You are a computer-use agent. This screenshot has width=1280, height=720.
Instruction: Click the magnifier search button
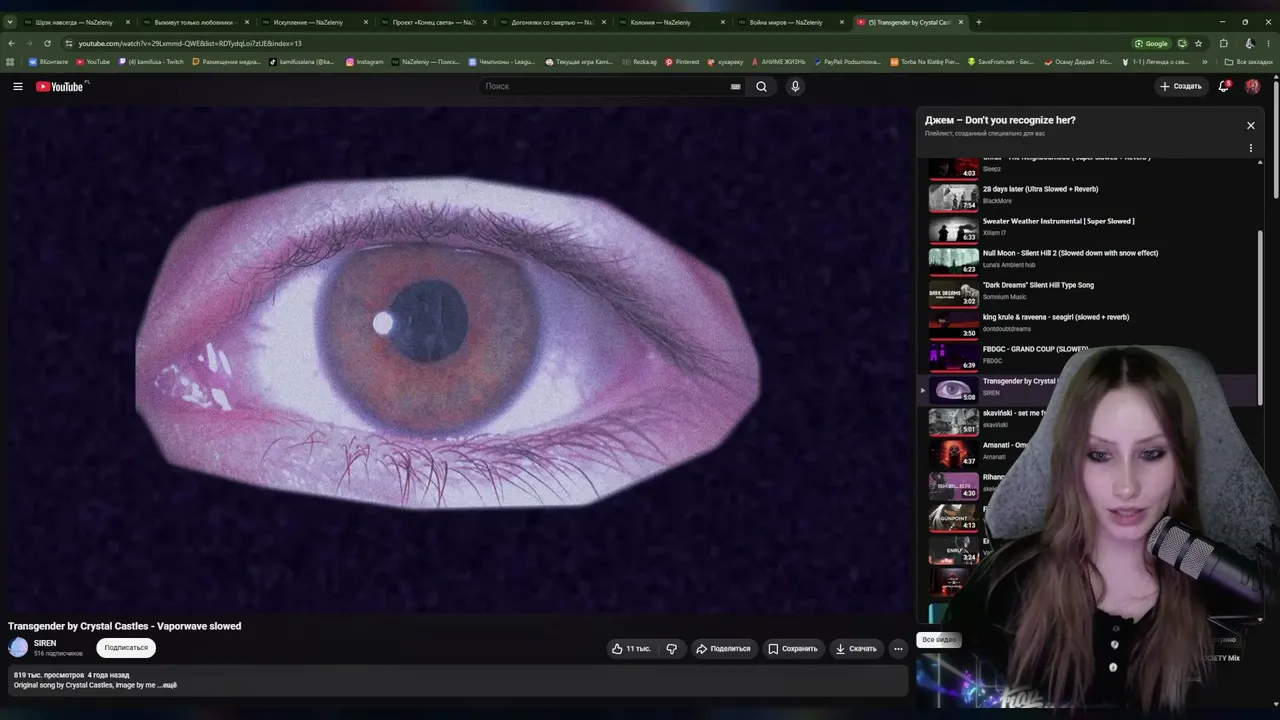(761, 87)
